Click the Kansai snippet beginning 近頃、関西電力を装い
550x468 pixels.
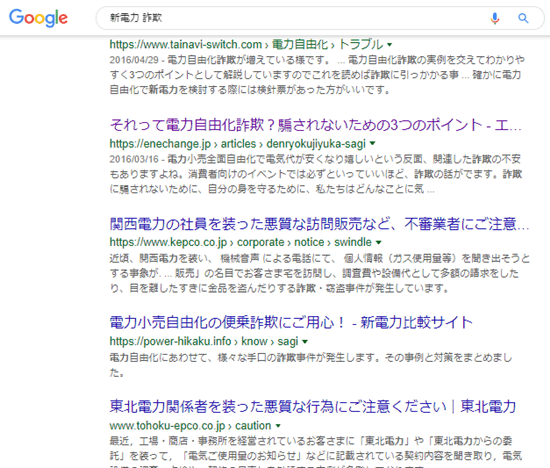[x=320, y=273]
